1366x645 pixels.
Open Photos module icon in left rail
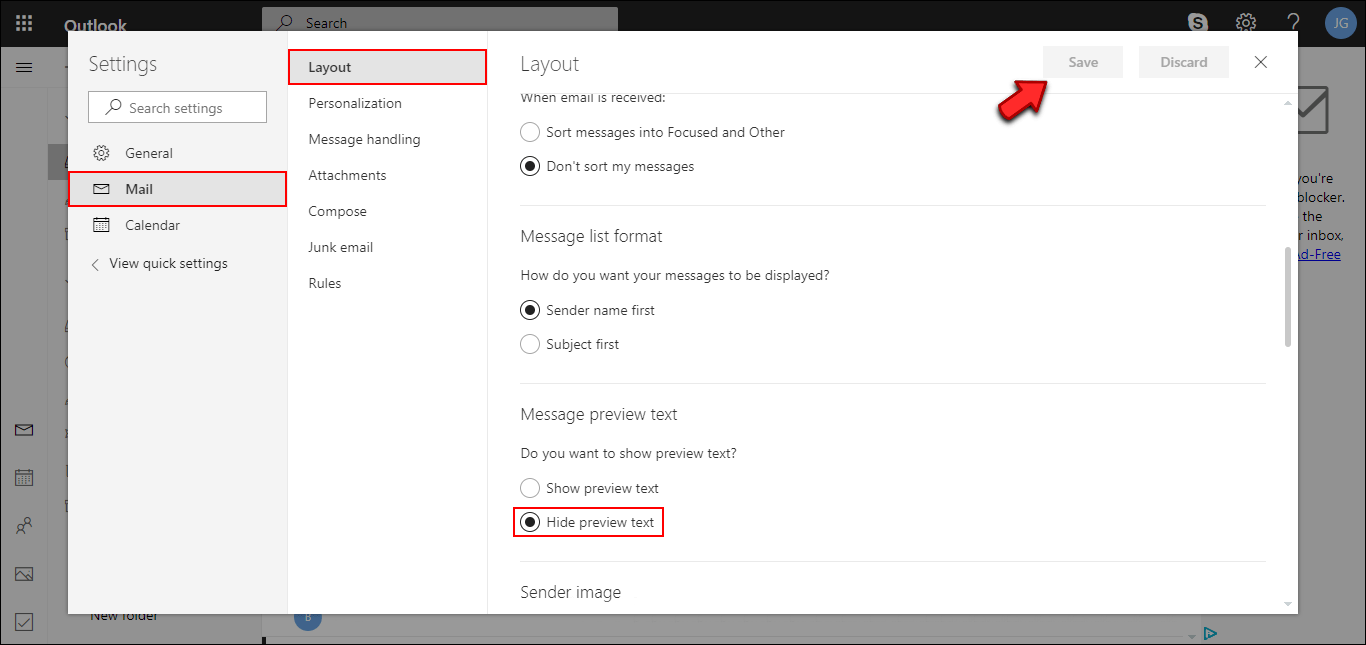coord(24,574)
